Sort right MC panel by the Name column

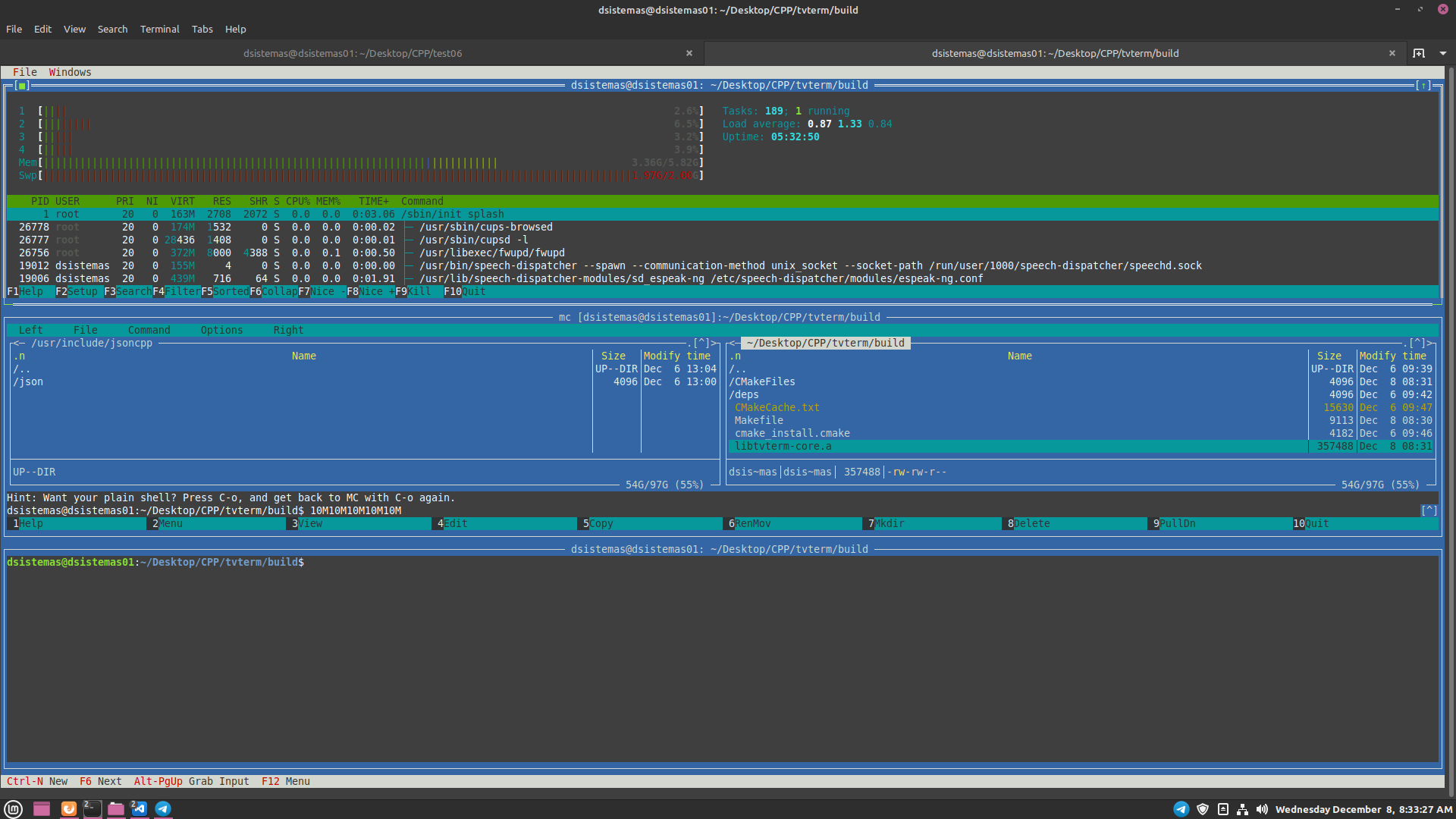(1019, 356)
